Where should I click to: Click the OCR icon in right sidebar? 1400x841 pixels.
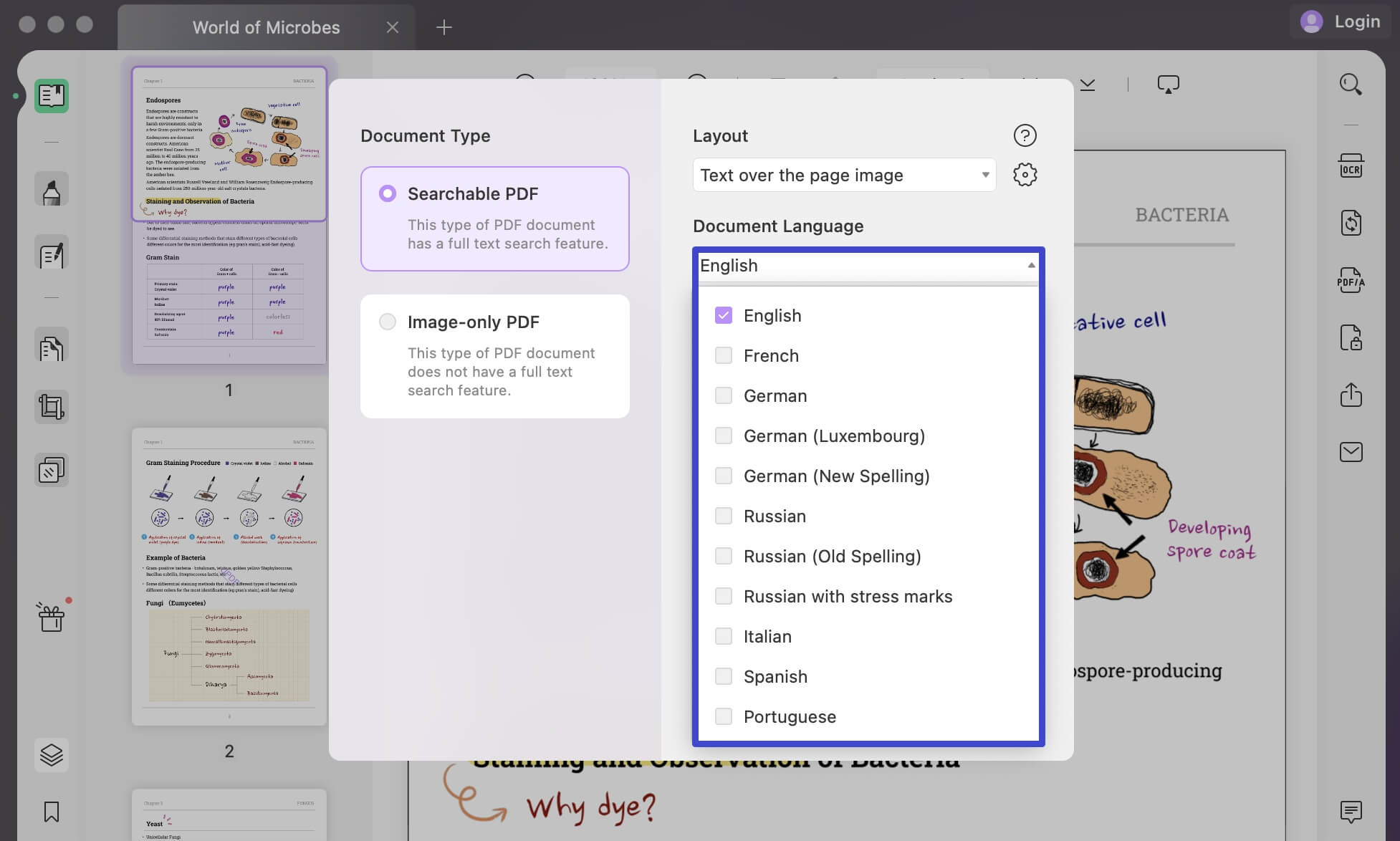click(x=1351, y=166)
